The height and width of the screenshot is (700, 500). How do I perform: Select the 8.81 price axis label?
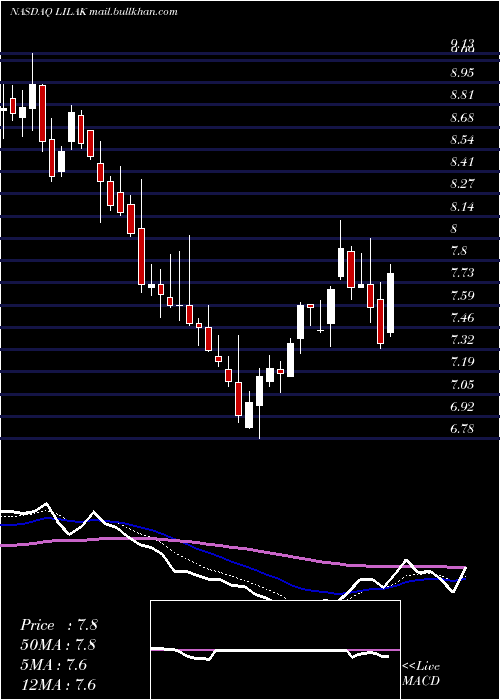(462, 95)
